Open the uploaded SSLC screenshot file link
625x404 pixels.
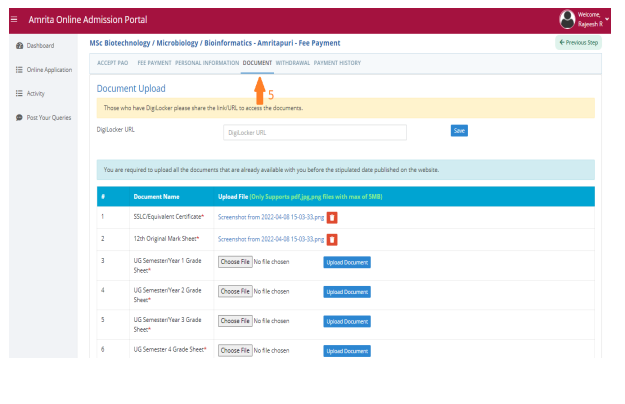[270, 216]
